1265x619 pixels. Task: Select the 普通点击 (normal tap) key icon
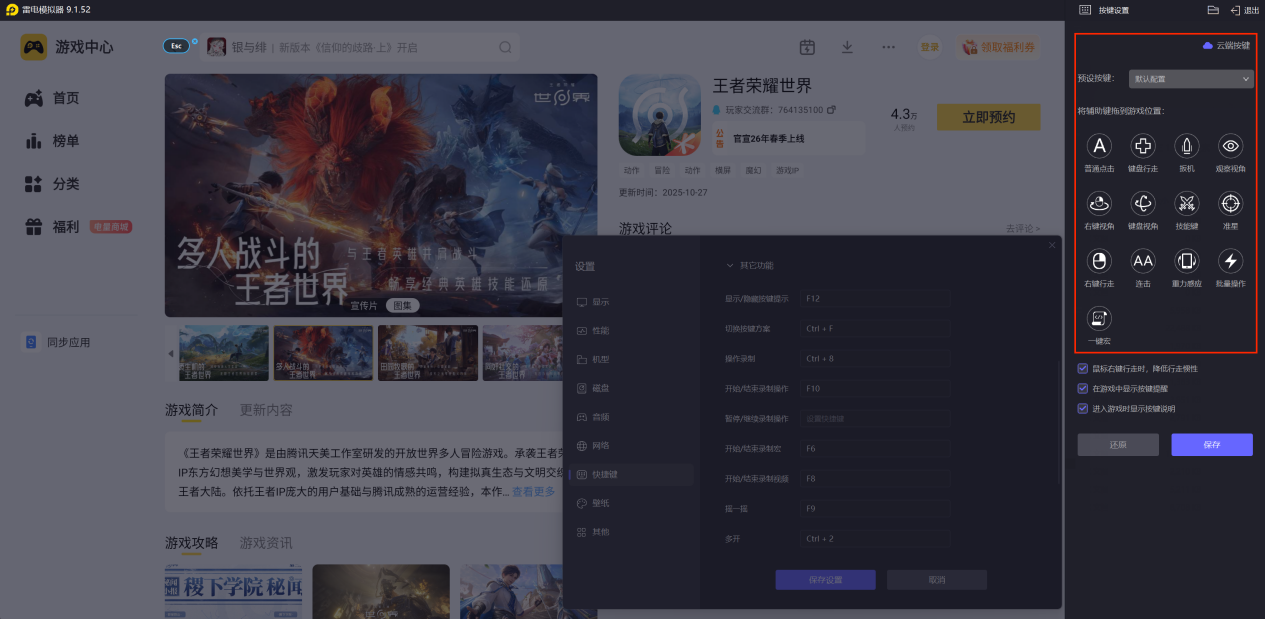[x=1099, y=147]
